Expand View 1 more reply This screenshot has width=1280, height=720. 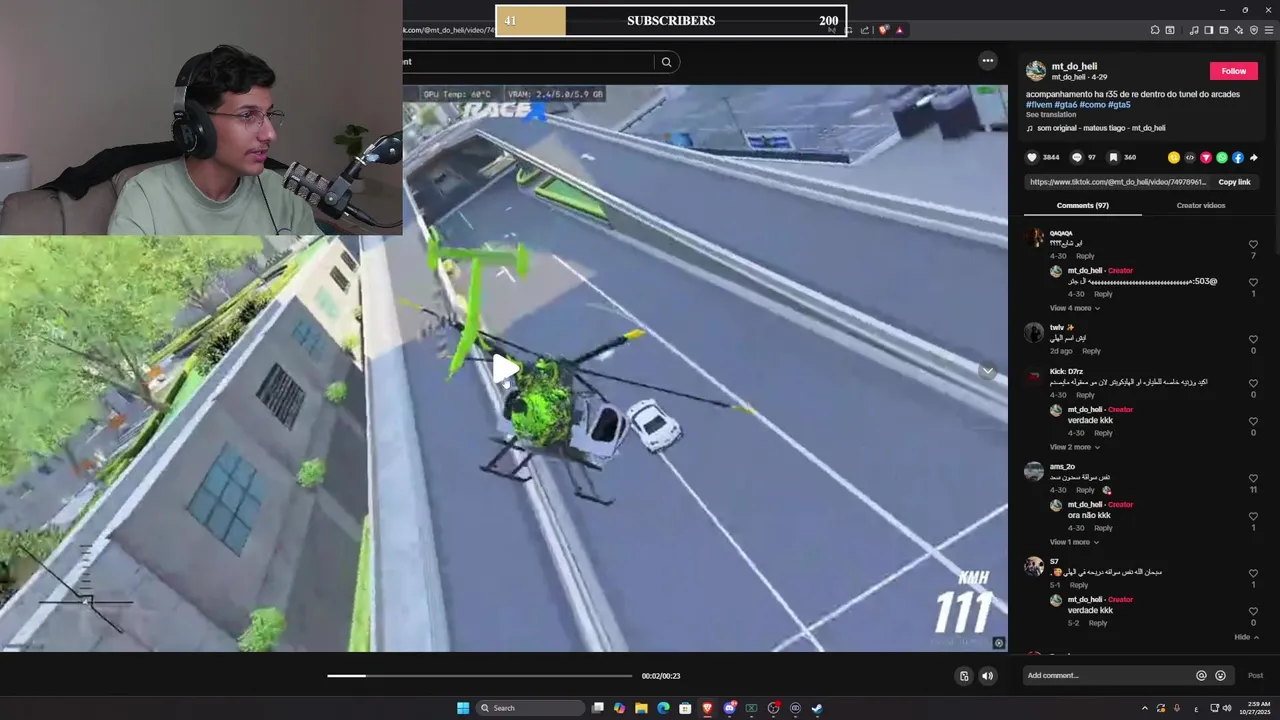point(1074,542)
